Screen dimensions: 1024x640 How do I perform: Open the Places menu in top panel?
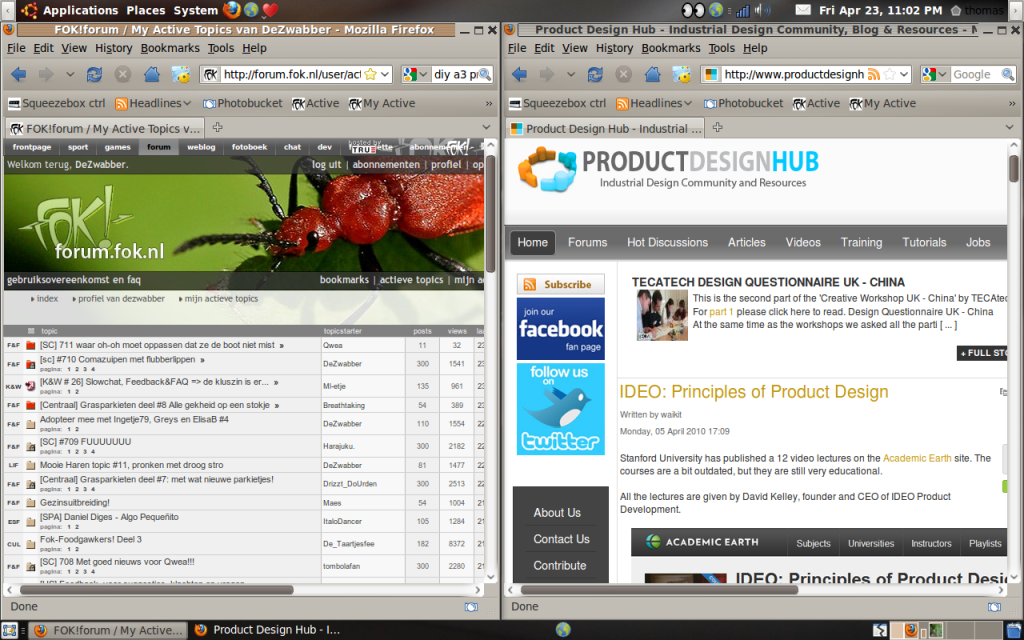pyautogui.click(x=146, y=10)
